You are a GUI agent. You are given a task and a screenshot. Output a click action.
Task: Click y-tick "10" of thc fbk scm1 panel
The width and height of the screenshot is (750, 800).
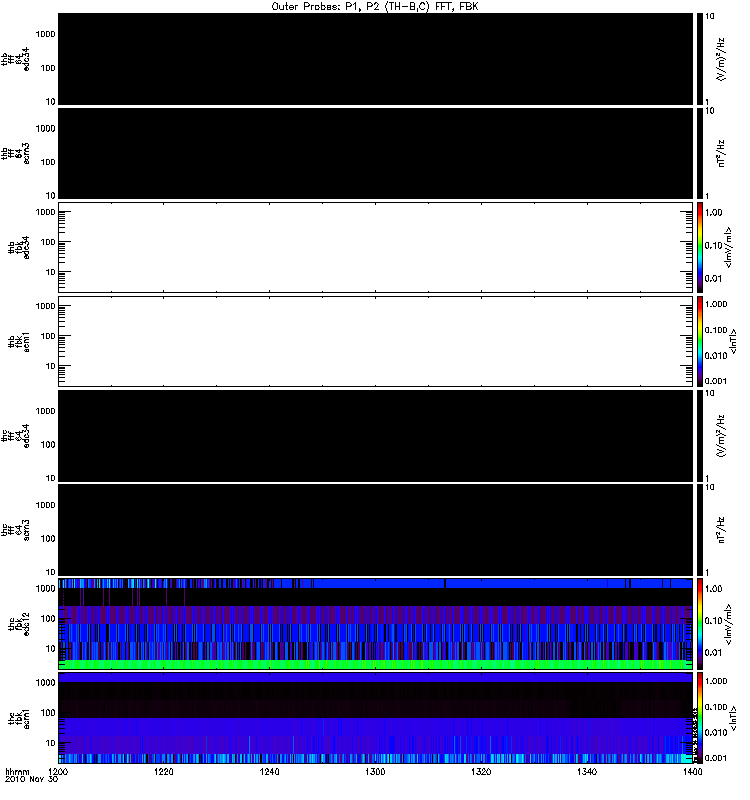click(51, 743)
